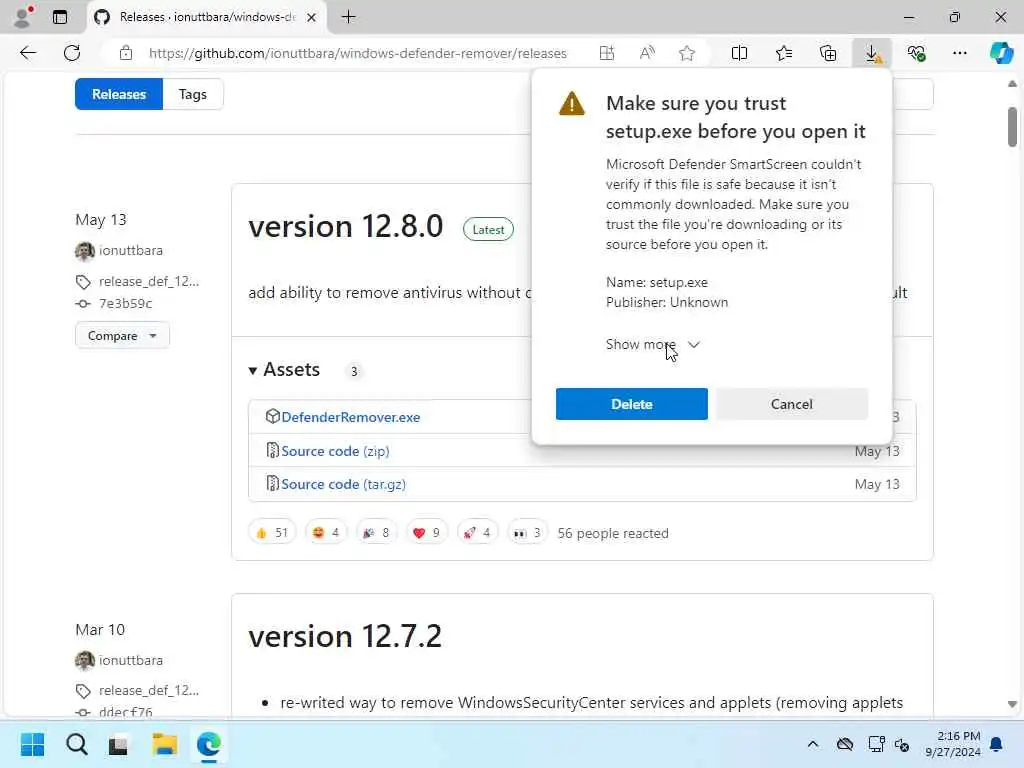The image size is (1024, 768).
Task: Reload the page with the refresh icon
Action: click(x=72, y=53)
